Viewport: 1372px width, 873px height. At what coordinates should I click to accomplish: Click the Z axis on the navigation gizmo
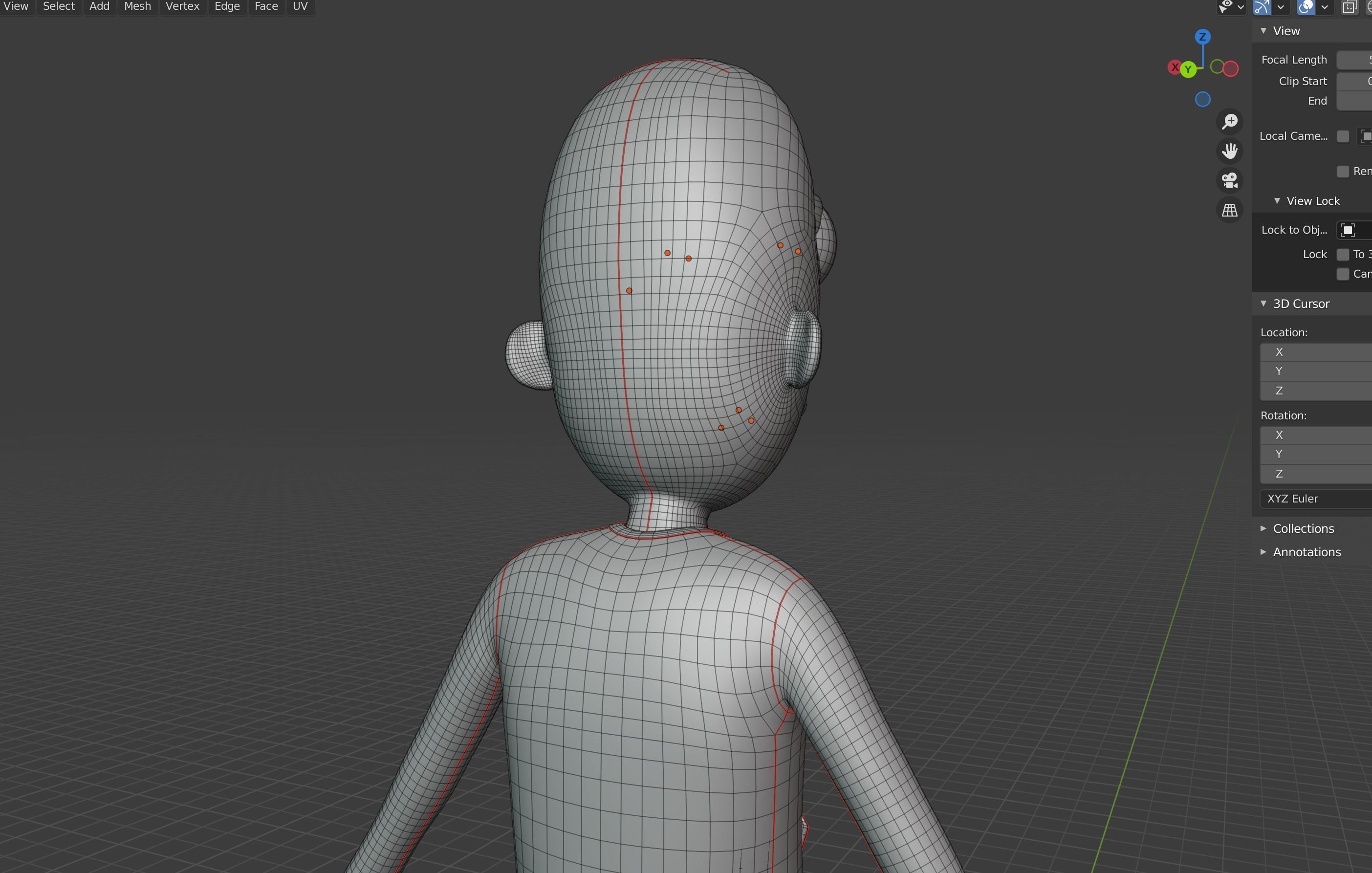point(1202,37)
